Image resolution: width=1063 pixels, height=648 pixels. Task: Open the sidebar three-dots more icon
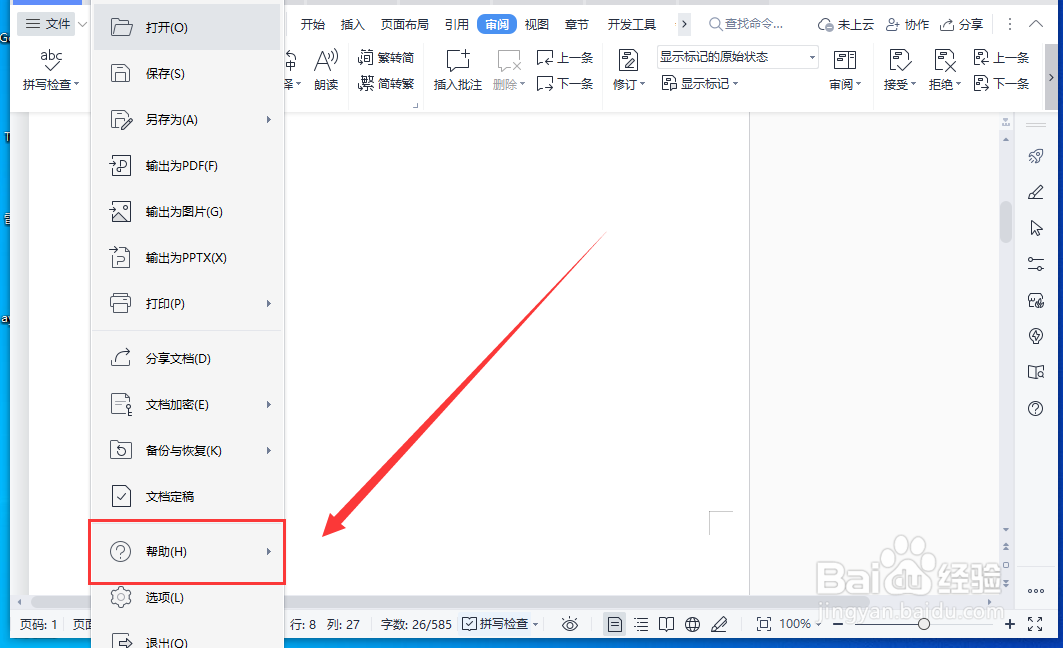tap(1036, 591)
